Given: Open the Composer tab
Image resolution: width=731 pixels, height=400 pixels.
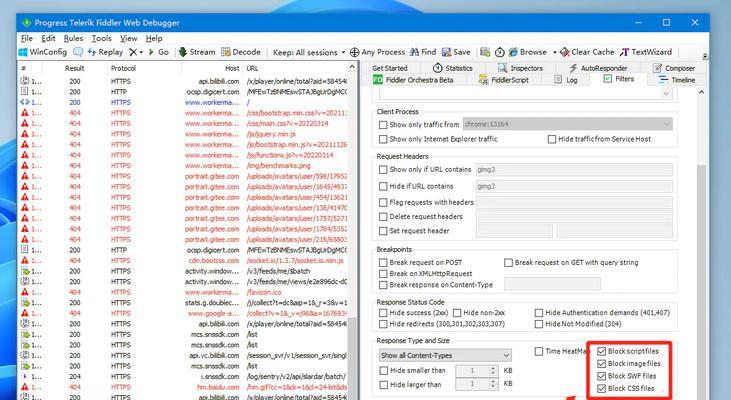Looking at the screenshot, I should click(674, 68).
